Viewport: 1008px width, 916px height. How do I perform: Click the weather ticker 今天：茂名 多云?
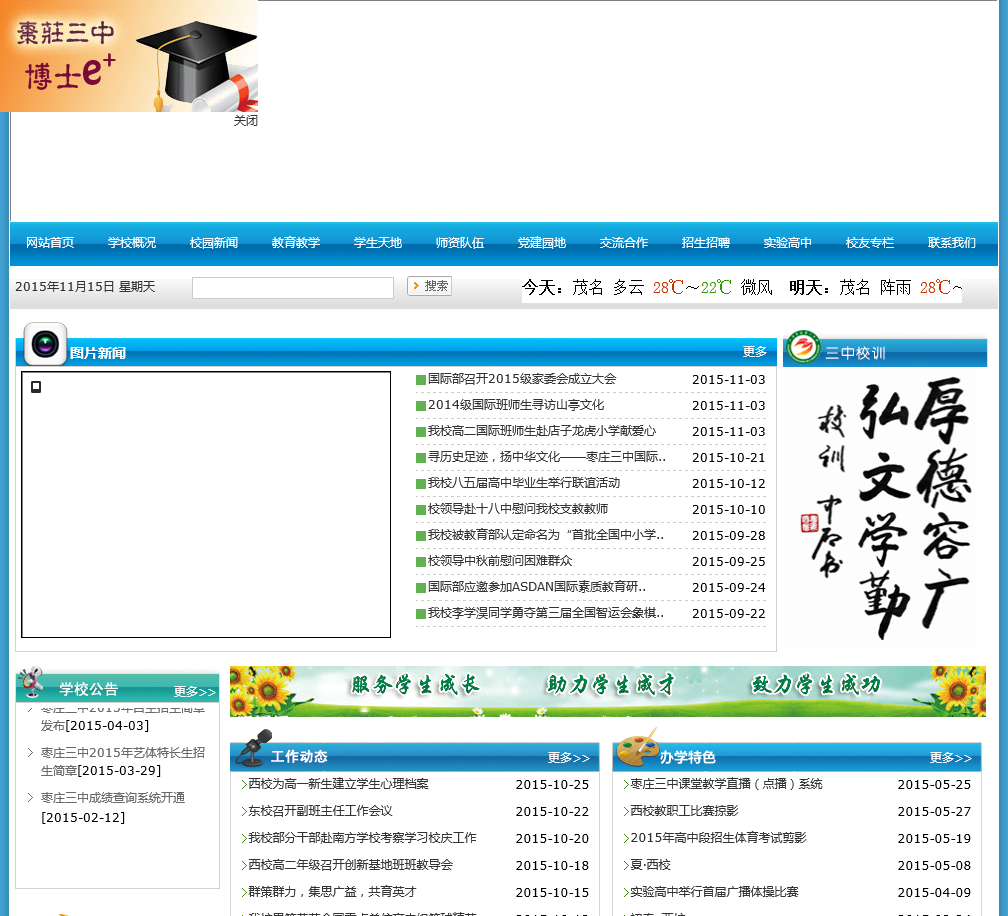coord(741,287)
